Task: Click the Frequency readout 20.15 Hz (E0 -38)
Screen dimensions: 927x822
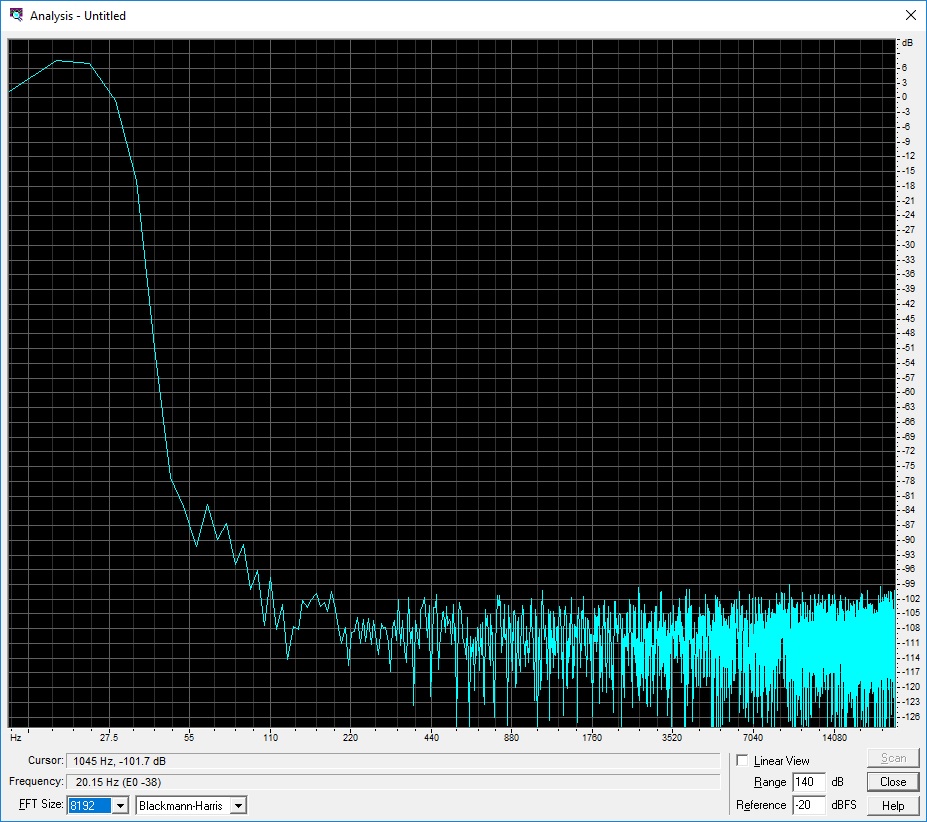Action: [x=393, y=782]
